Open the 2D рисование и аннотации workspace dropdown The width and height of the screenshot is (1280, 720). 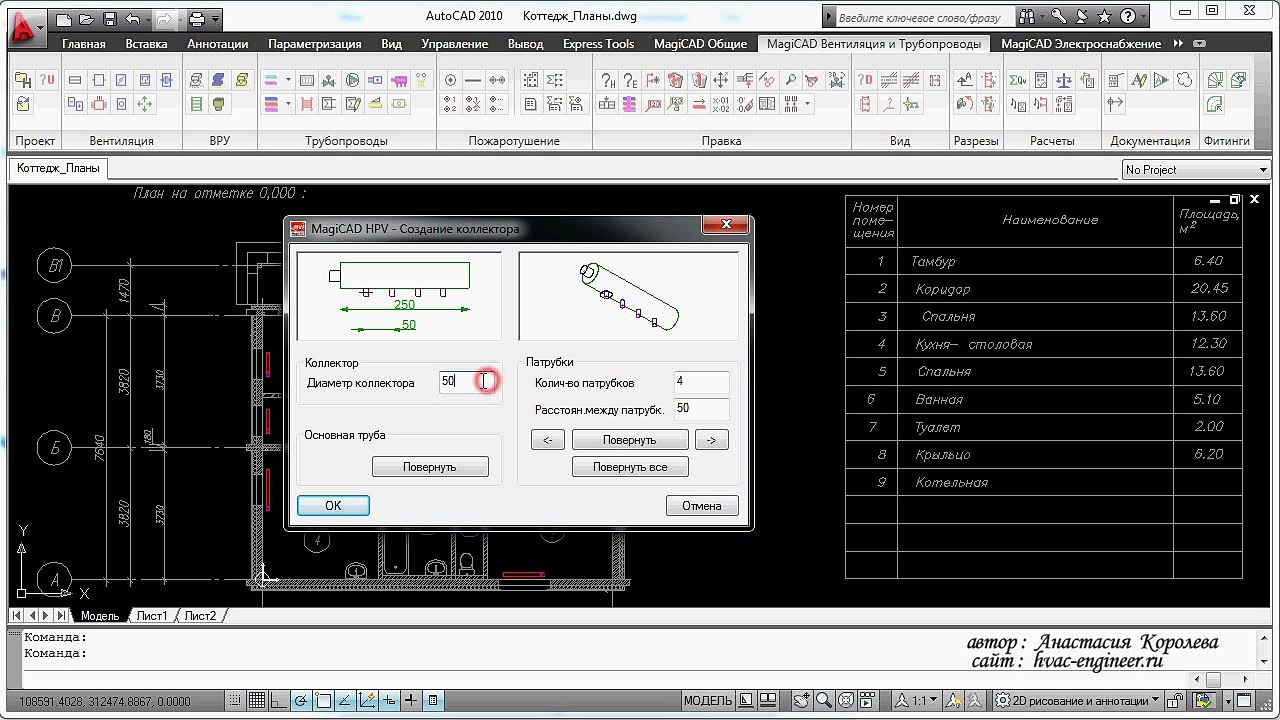pos(1078,701)
